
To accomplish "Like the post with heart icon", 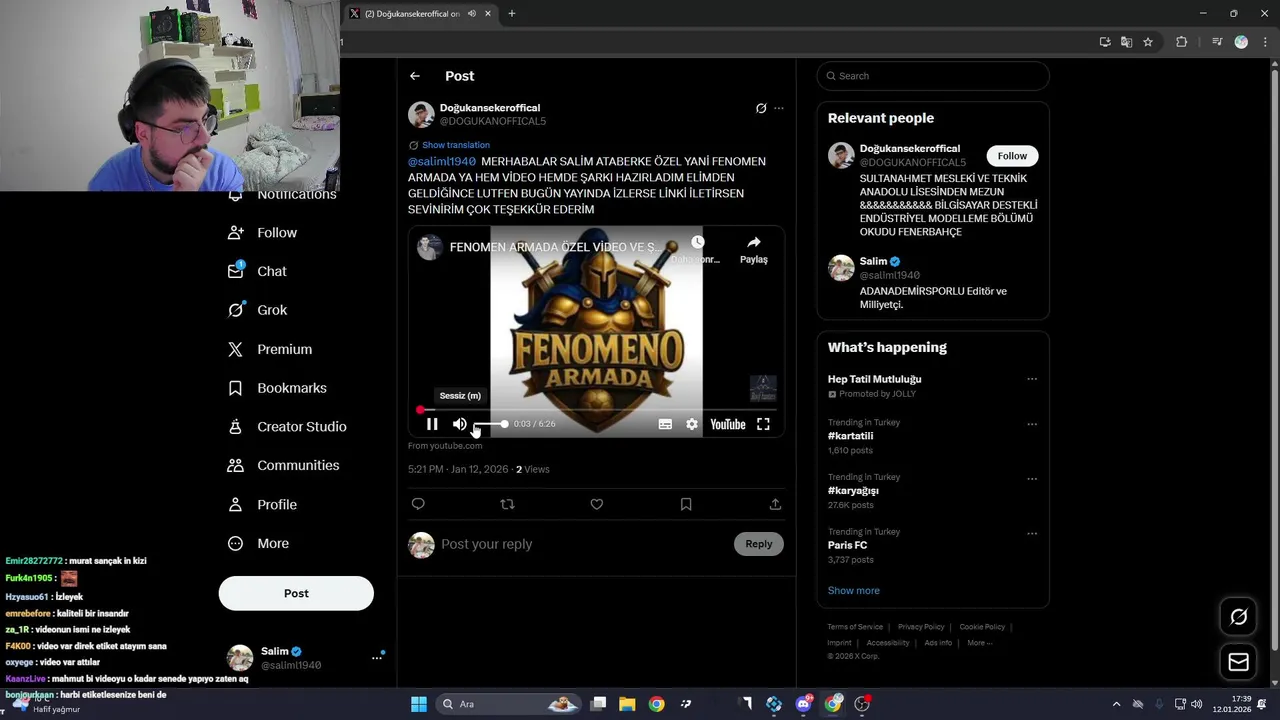I will (597, 504).
